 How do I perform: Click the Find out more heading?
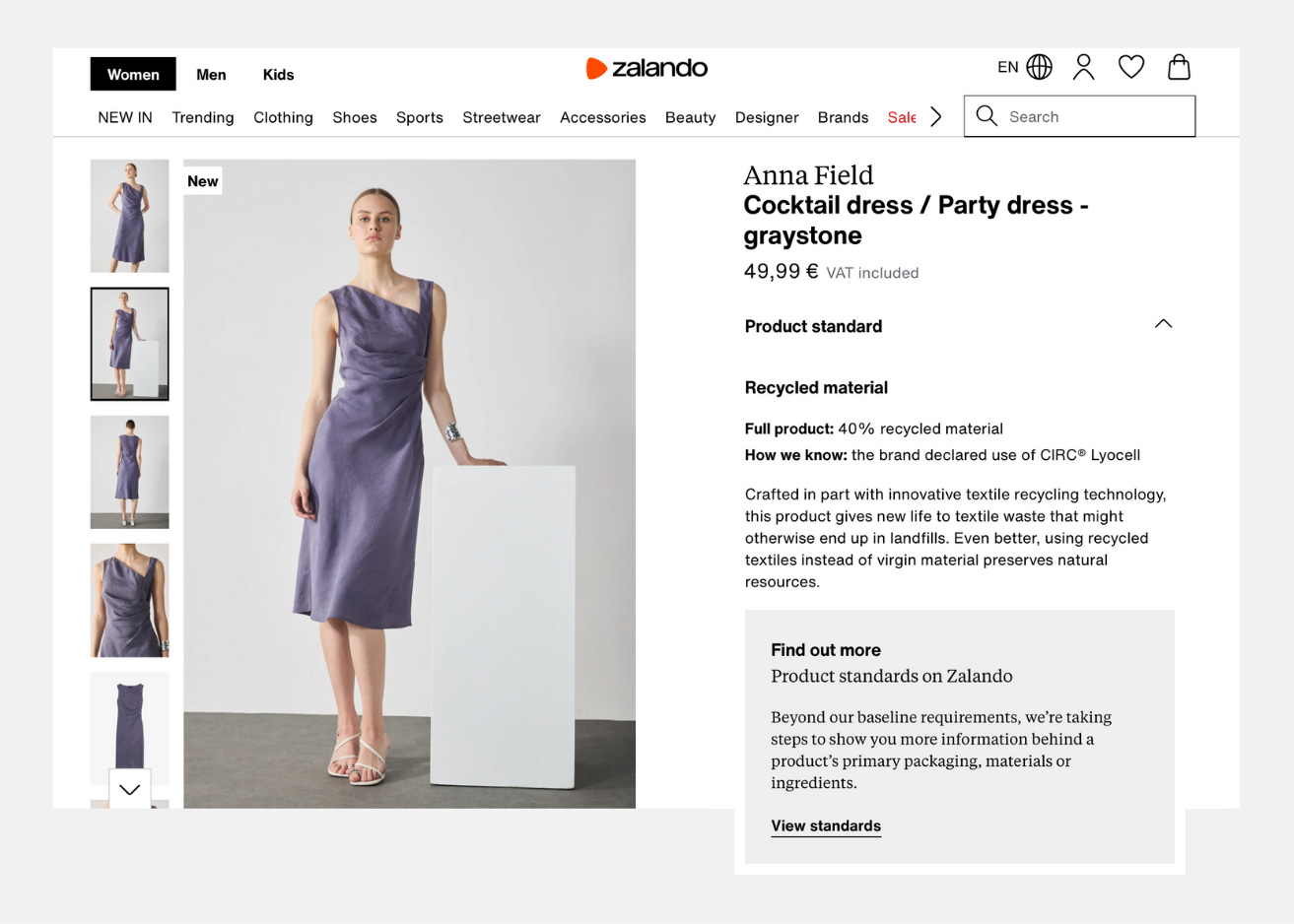point(826,650)
